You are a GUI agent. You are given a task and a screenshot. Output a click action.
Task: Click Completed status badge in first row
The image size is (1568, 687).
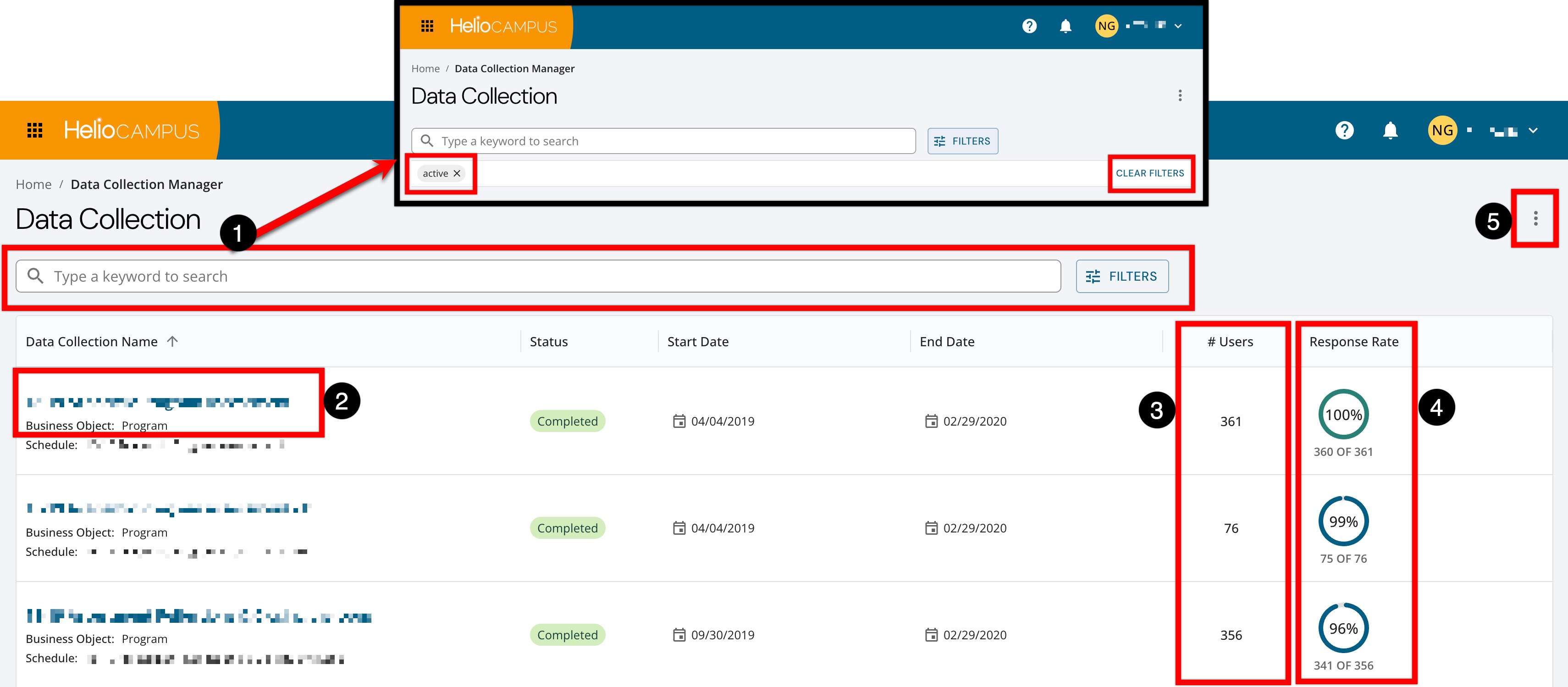567,421
